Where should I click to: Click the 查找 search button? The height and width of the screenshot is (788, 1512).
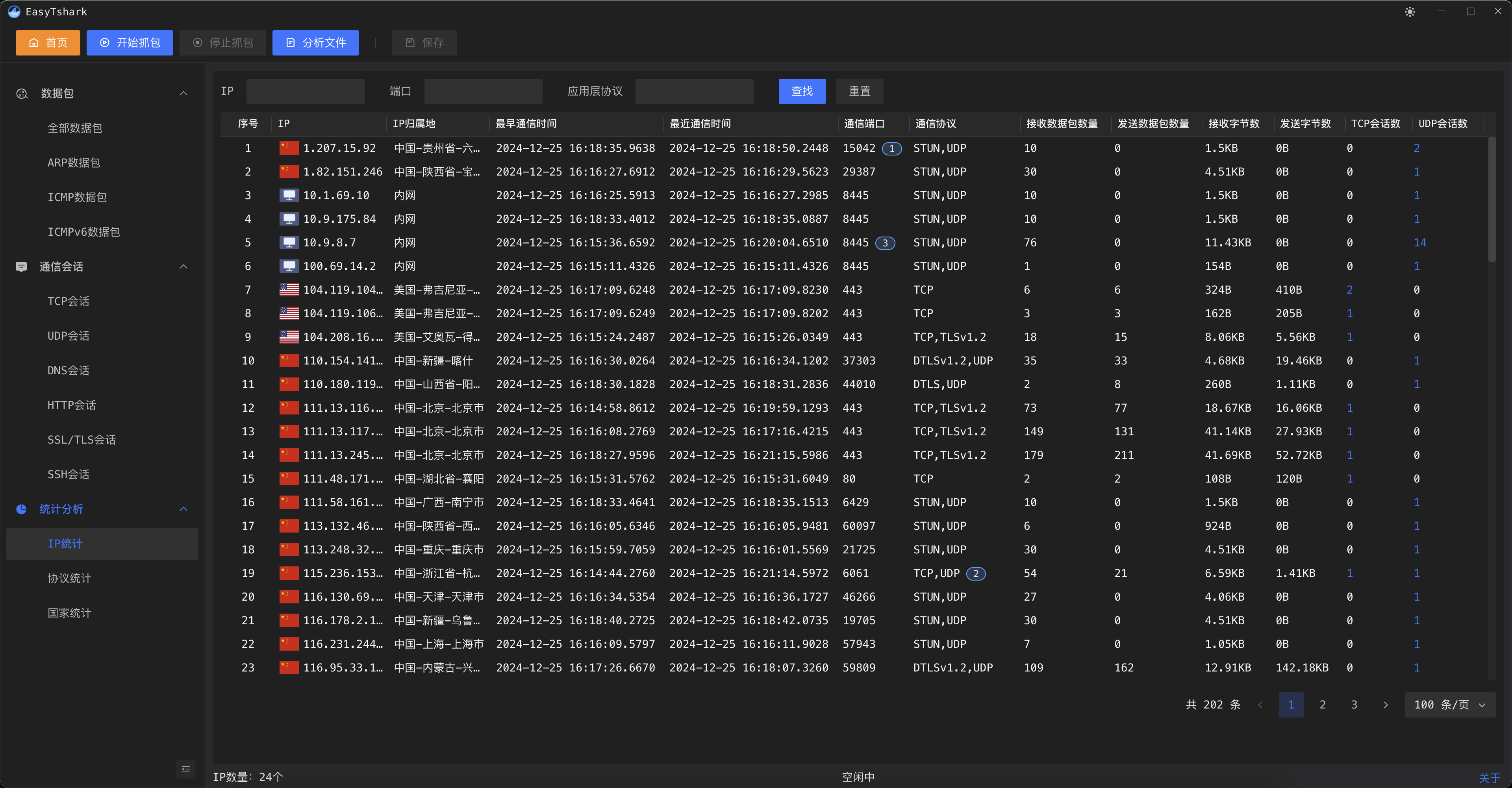[x=802, y=91]
